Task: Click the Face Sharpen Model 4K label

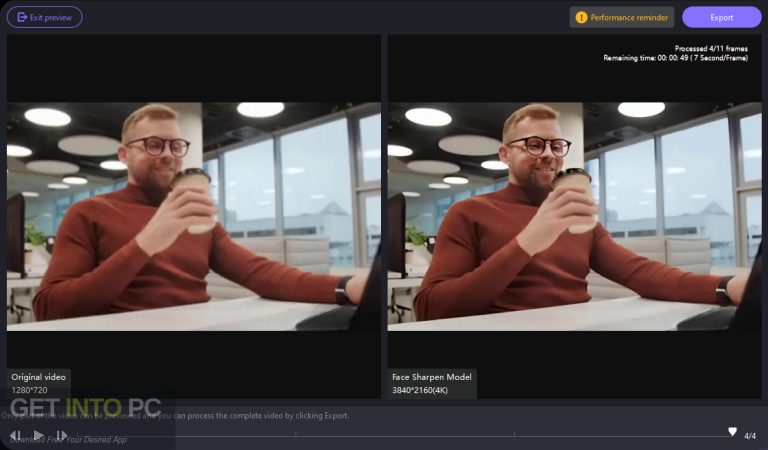Action: (432, 383)
